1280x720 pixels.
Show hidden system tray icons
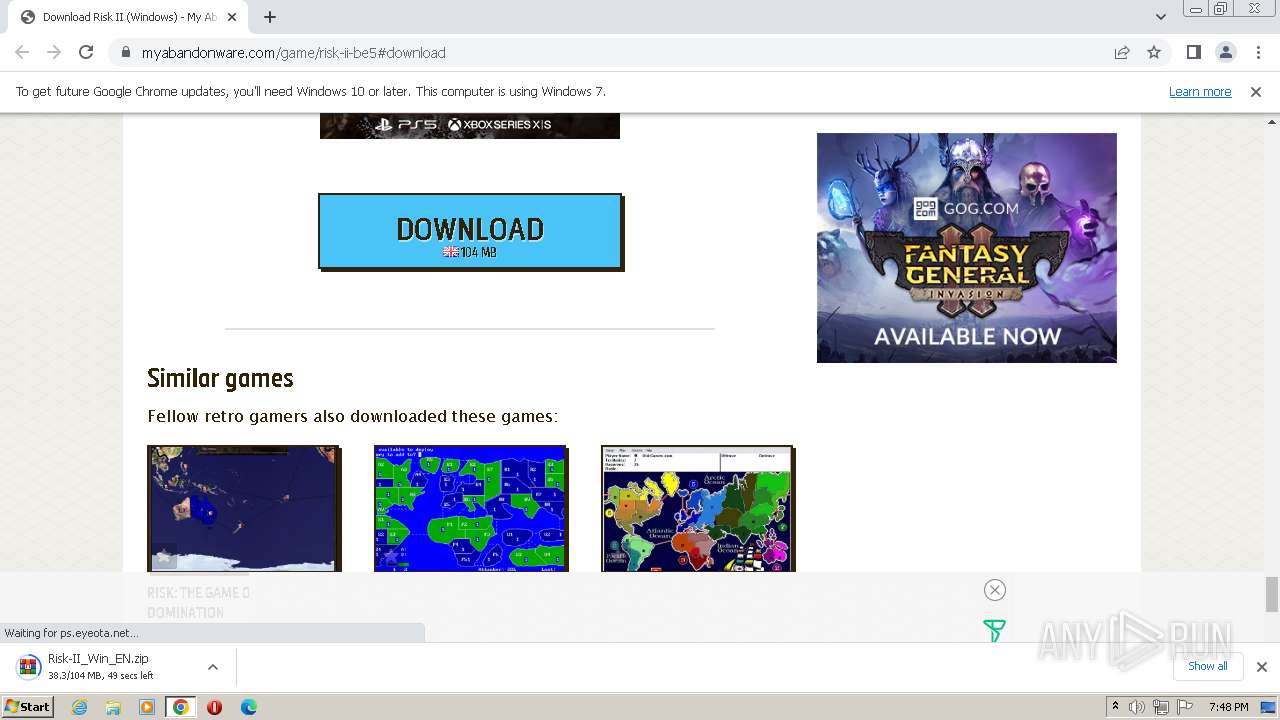pyautogui.click(x=1115, y=707)
